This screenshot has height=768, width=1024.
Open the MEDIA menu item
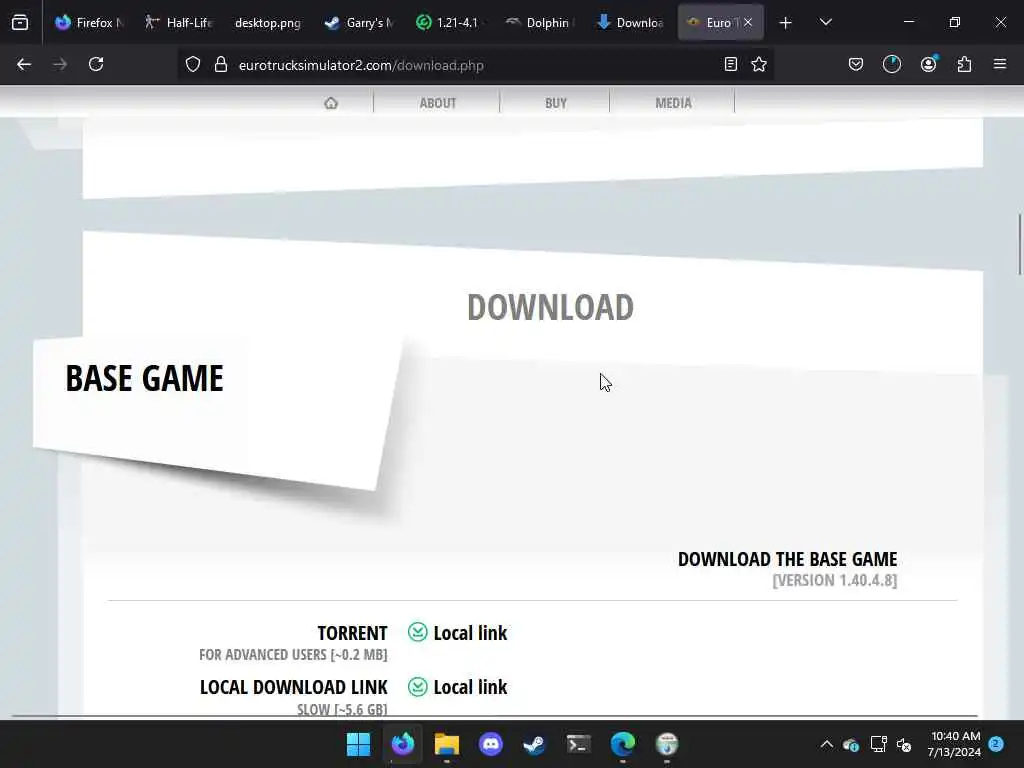pyautogui.click(x=673, y=103)
